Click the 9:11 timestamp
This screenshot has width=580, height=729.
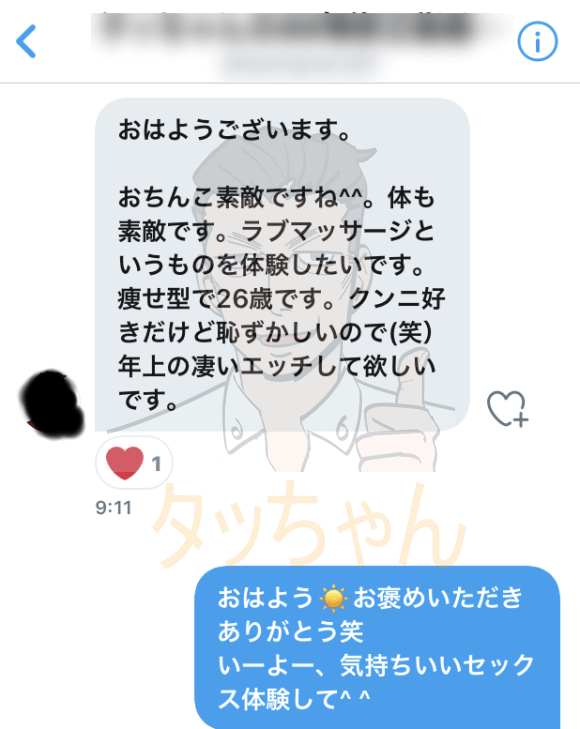(x=113, y=508)
